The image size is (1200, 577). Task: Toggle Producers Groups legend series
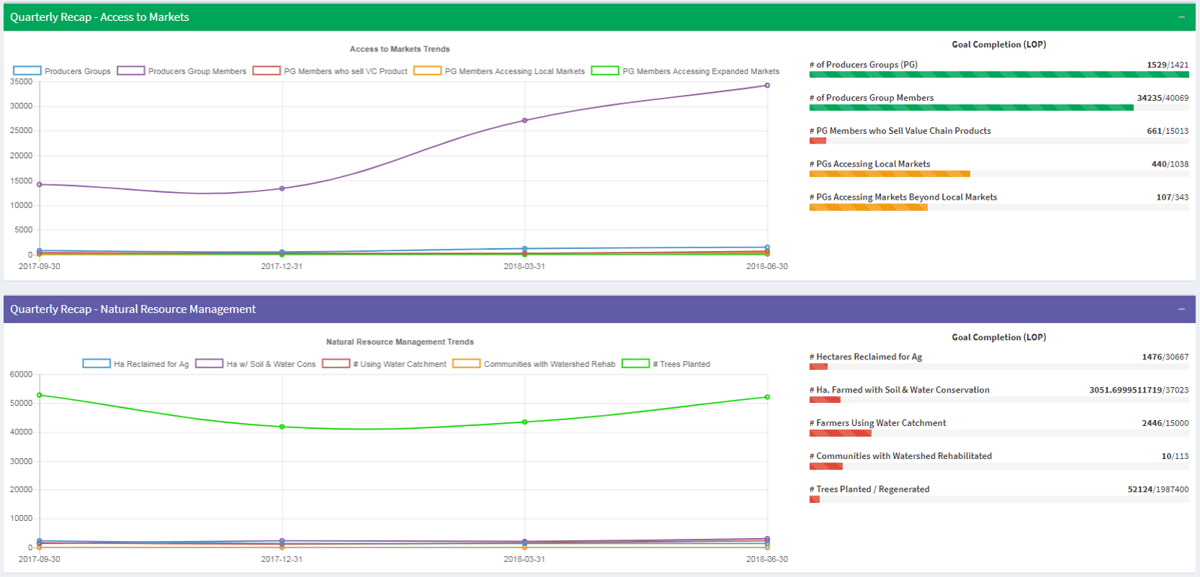point(63,72)
